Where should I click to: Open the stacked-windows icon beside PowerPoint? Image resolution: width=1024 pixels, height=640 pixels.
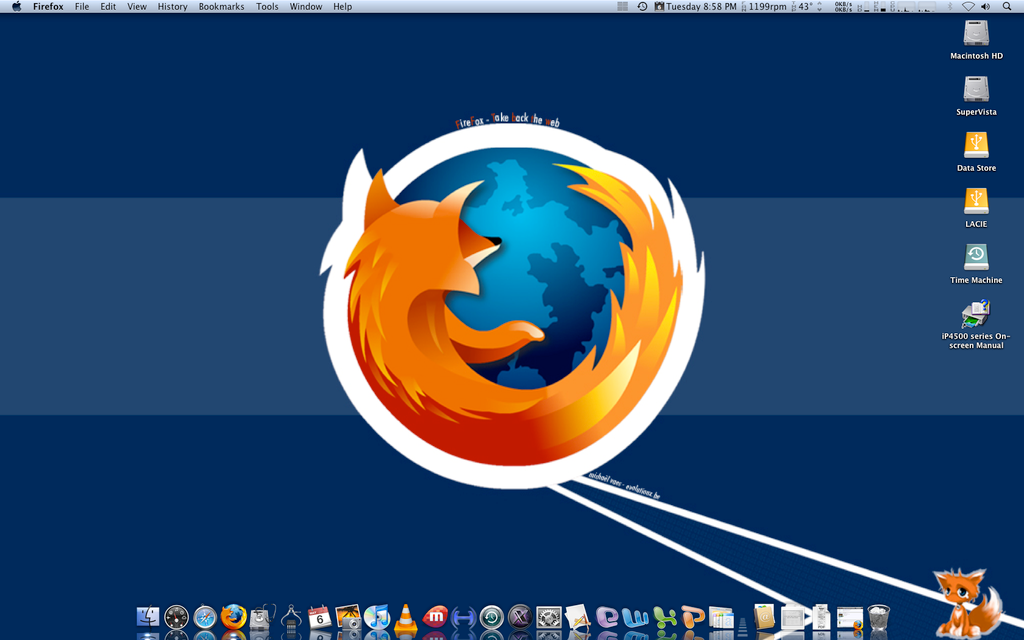click(721, 616)
